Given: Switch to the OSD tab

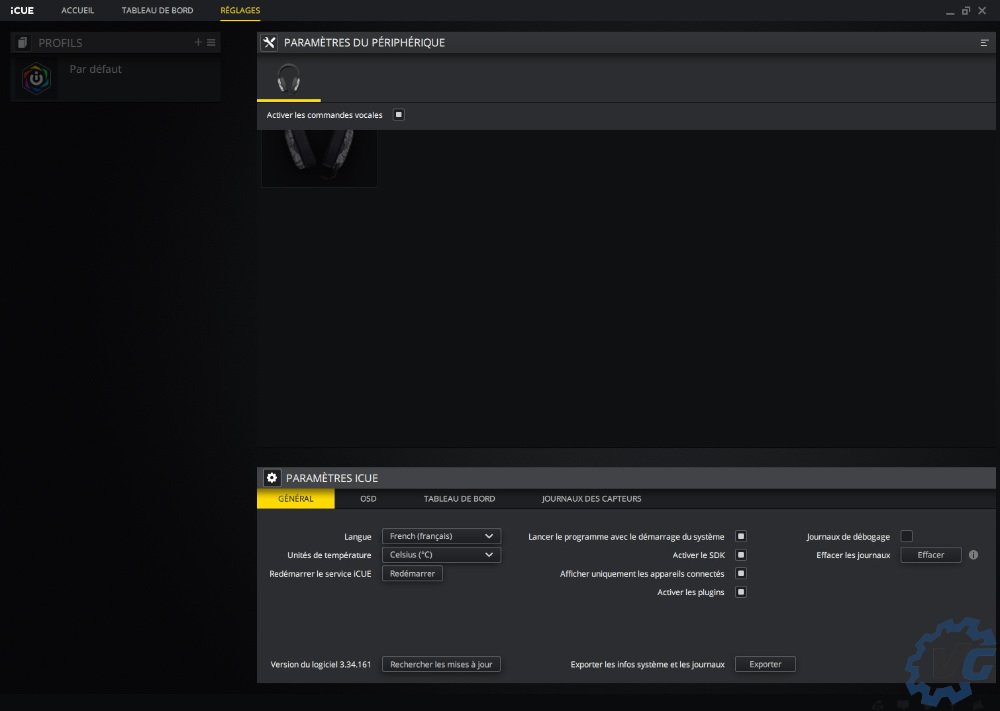Looking at the screenshot, I should [x=368, y=499].
